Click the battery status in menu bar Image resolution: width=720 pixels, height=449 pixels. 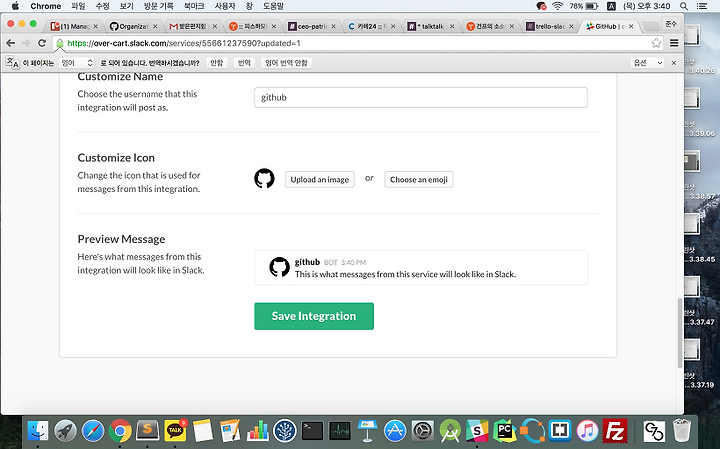584,6
